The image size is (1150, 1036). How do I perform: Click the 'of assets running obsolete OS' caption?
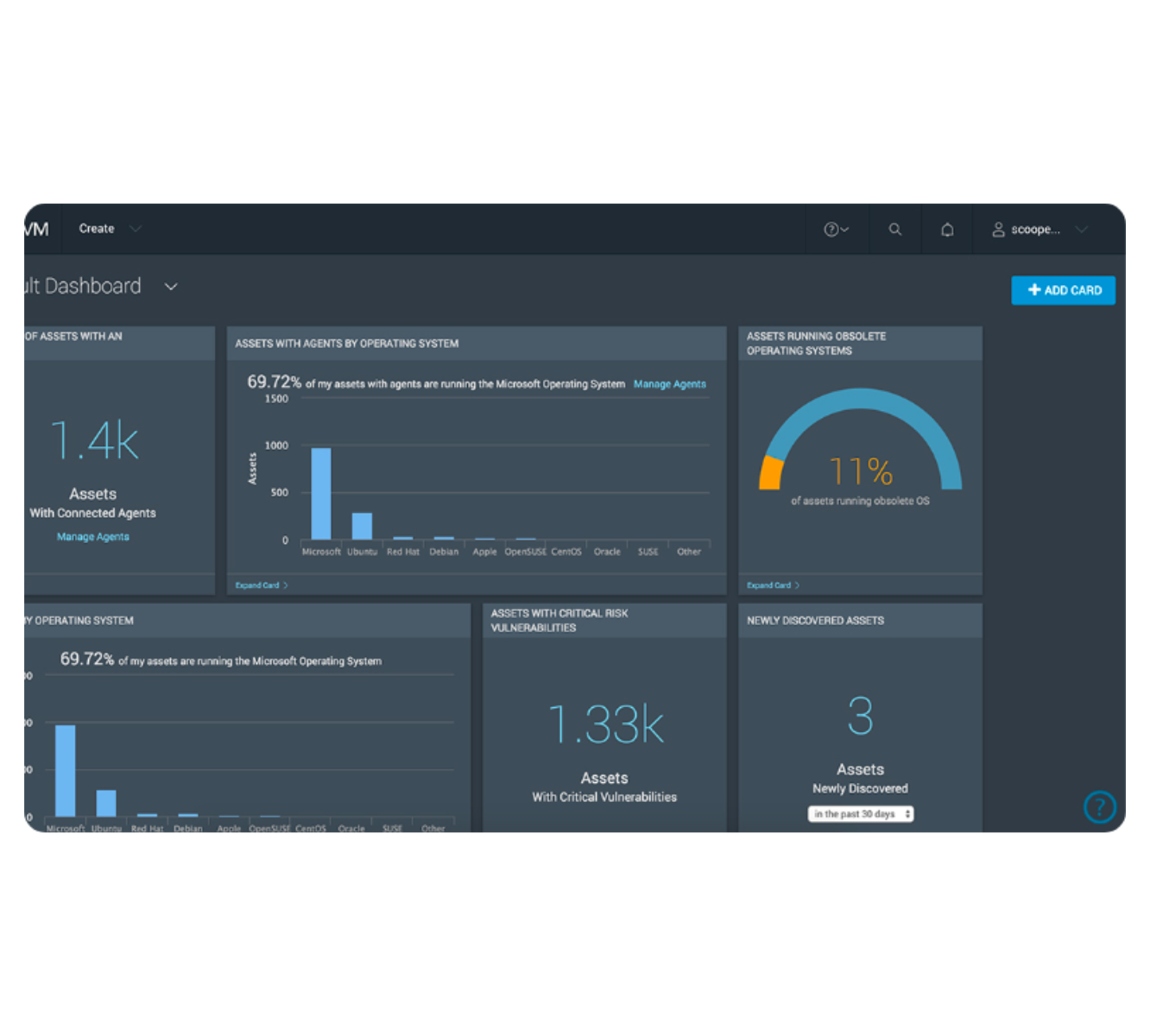click(861, 501)
